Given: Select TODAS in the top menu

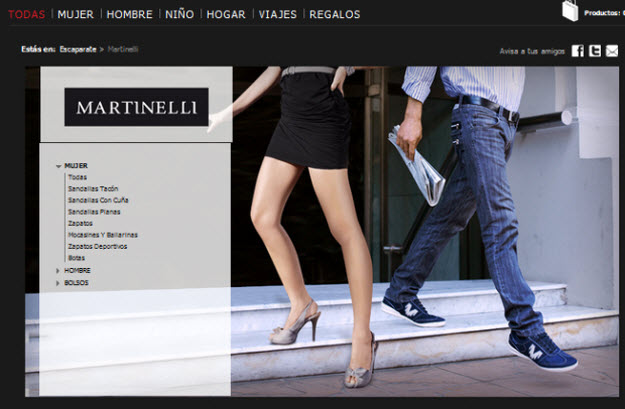Looking at the screenshot, I should pyautogui.click(x=27, y=14).
